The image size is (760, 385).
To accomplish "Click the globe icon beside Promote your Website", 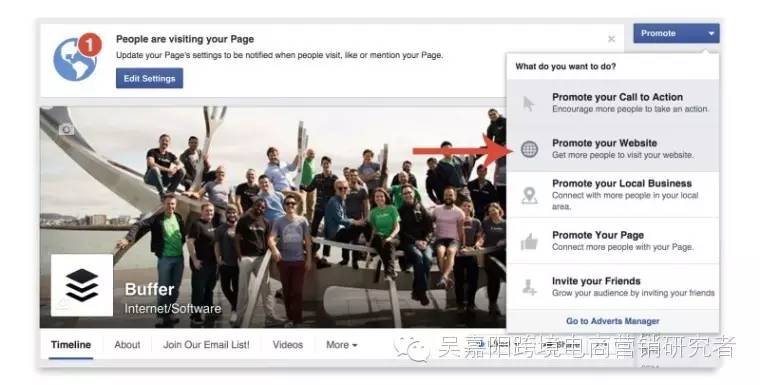I will click(x=529, y=149).
